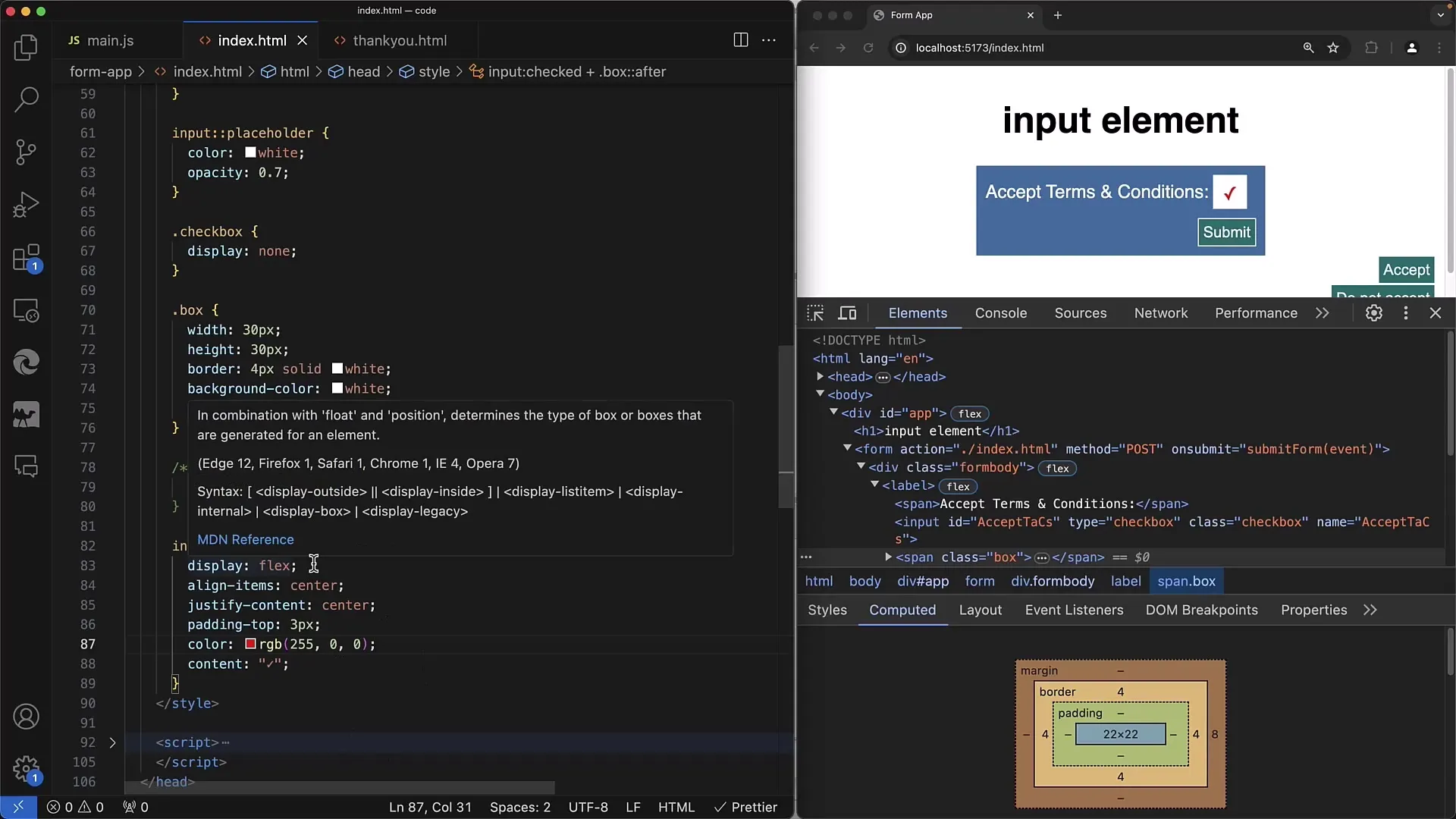Open the Console tab in DevTools
1456x819 pixels.
click(x=1000, y=313)
